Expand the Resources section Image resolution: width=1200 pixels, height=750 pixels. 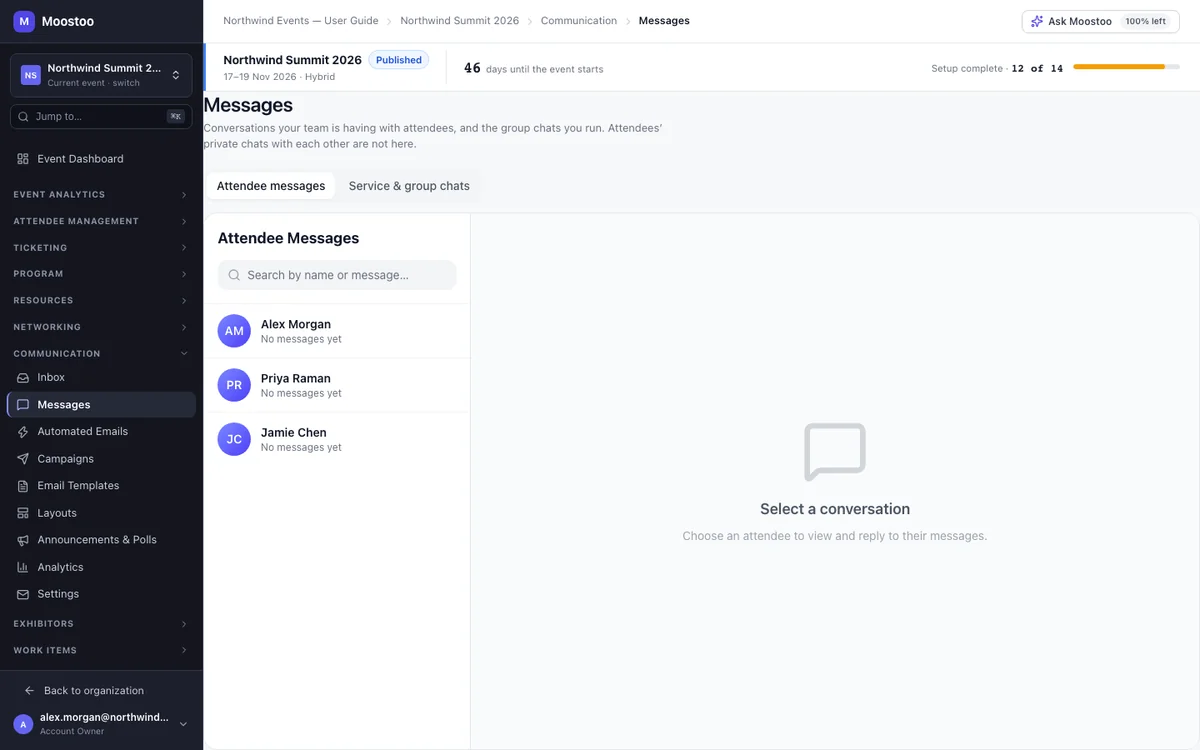pyautogui.click(x=101, y=301)
